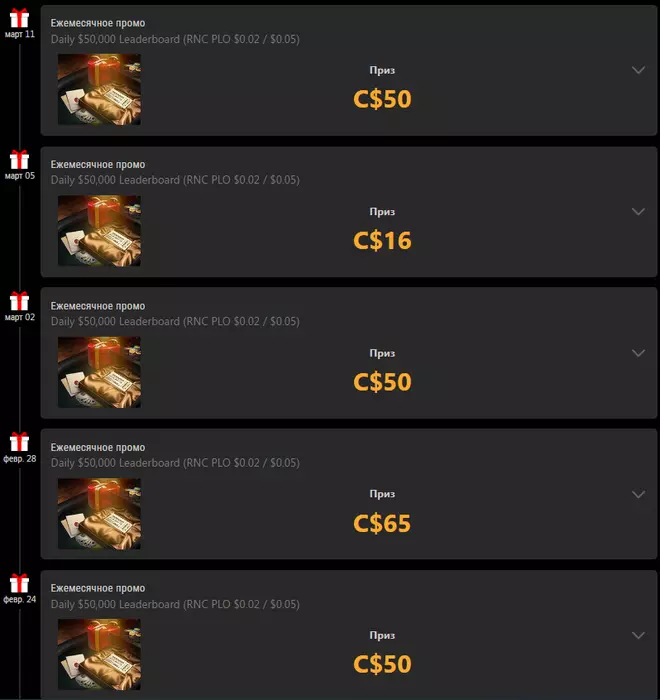Select the март 11 Ежемесячное промо title
The width and height of the screenshot is (660, 700).
click(98, 23)
